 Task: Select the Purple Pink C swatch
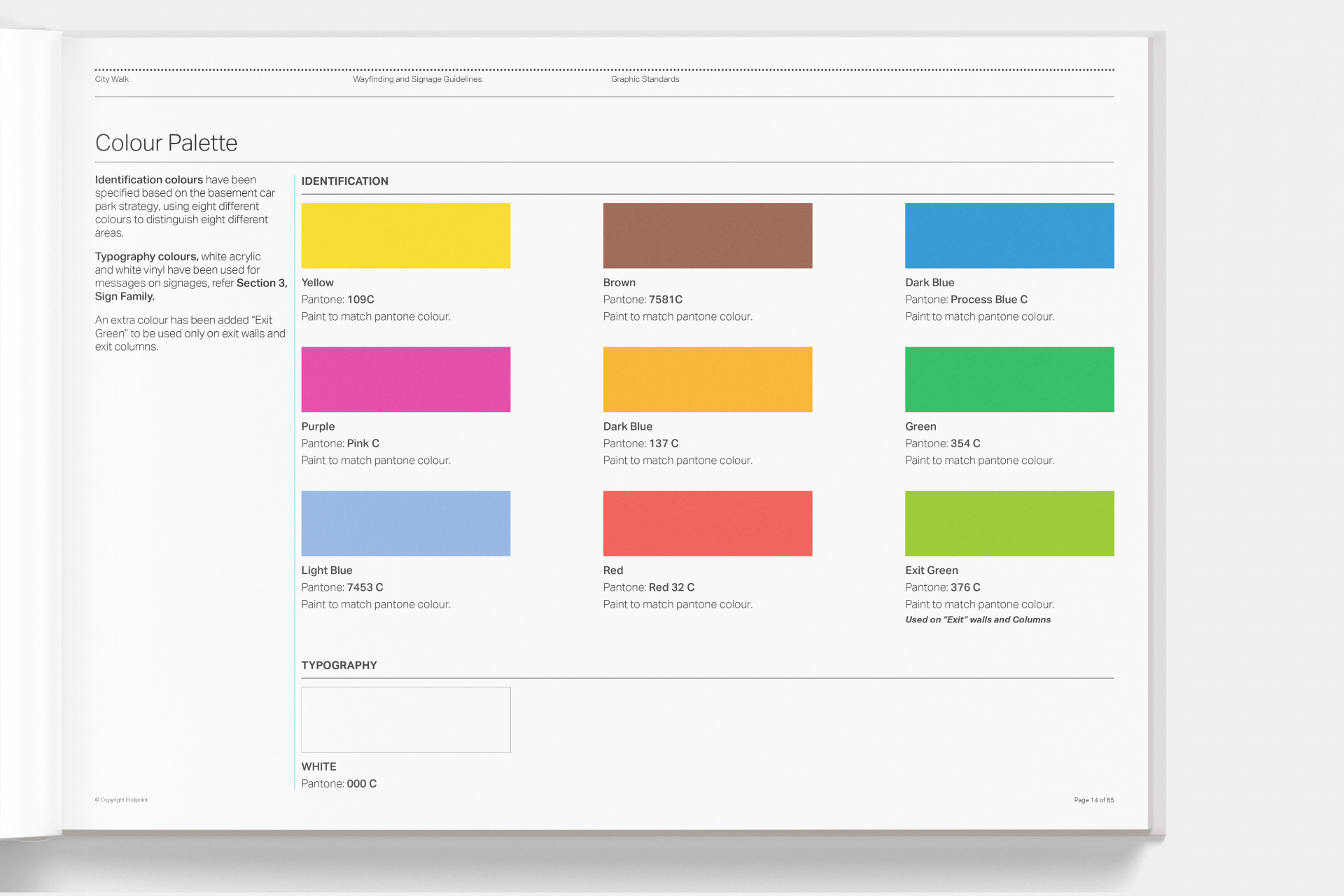(x=405, y=379)
